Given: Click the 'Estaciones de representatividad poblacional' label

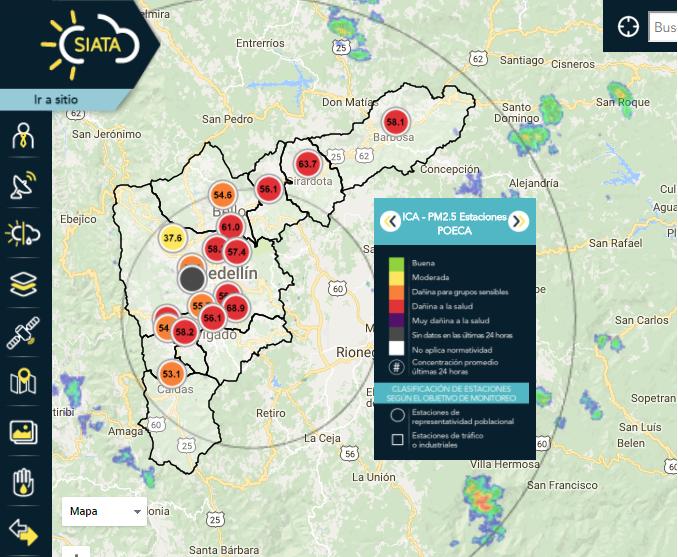Looking at the screenshot, I should 463,416.
